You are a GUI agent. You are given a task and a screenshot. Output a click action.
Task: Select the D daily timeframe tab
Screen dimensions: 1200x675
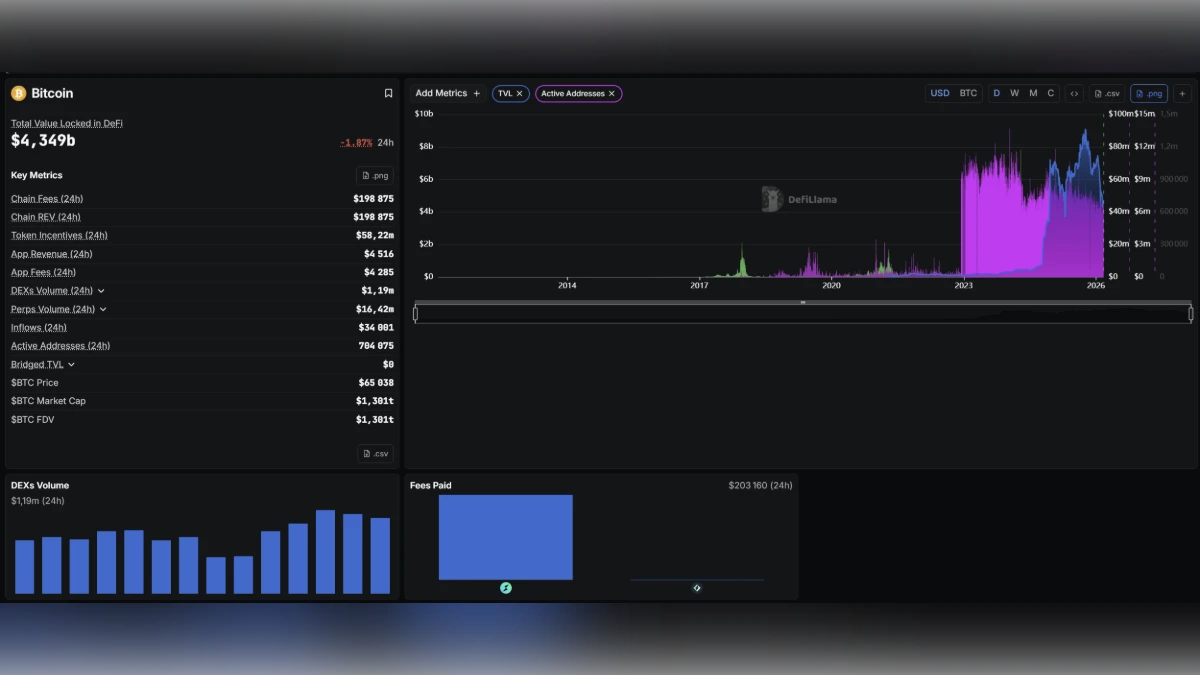pos(996,93)
